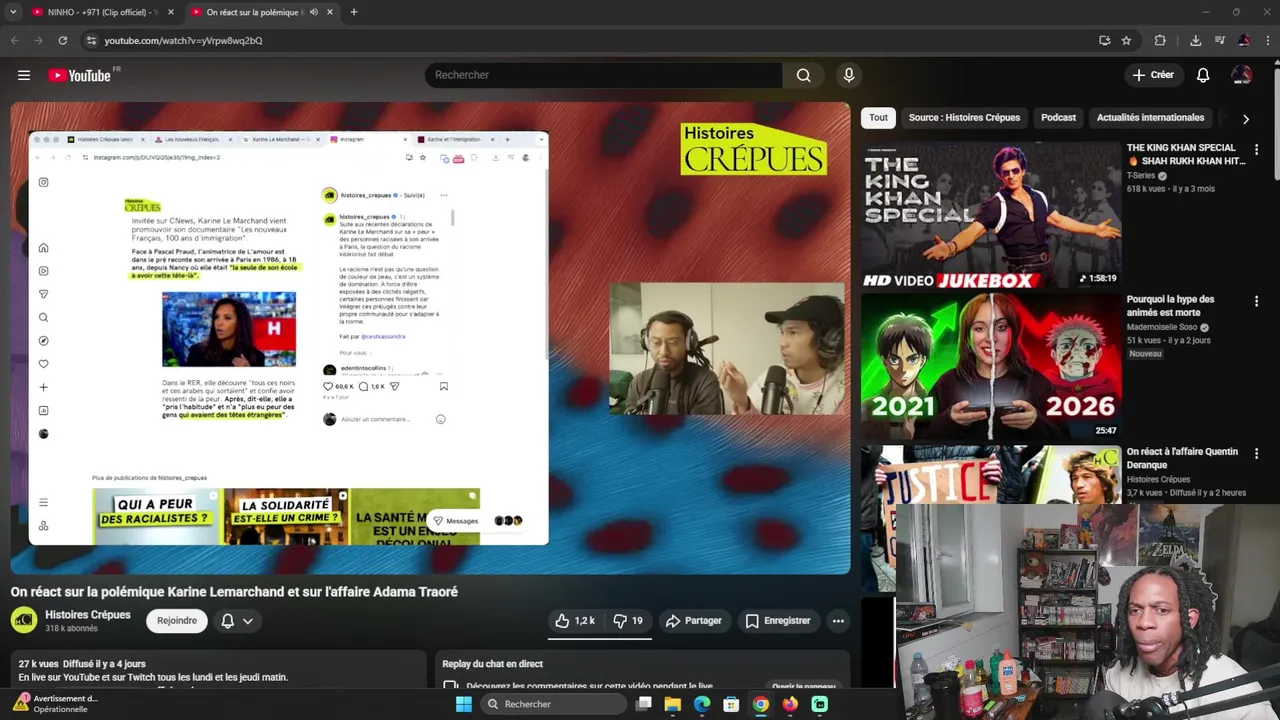Viewport: 1280px width, 720px height.
Task: Open Firefox from the taskbar
Action: click(790, 704)
